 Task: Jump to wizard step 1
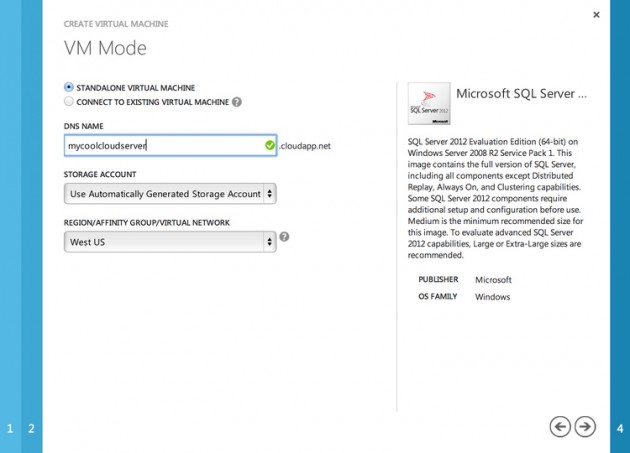click(x=10, y=429)
